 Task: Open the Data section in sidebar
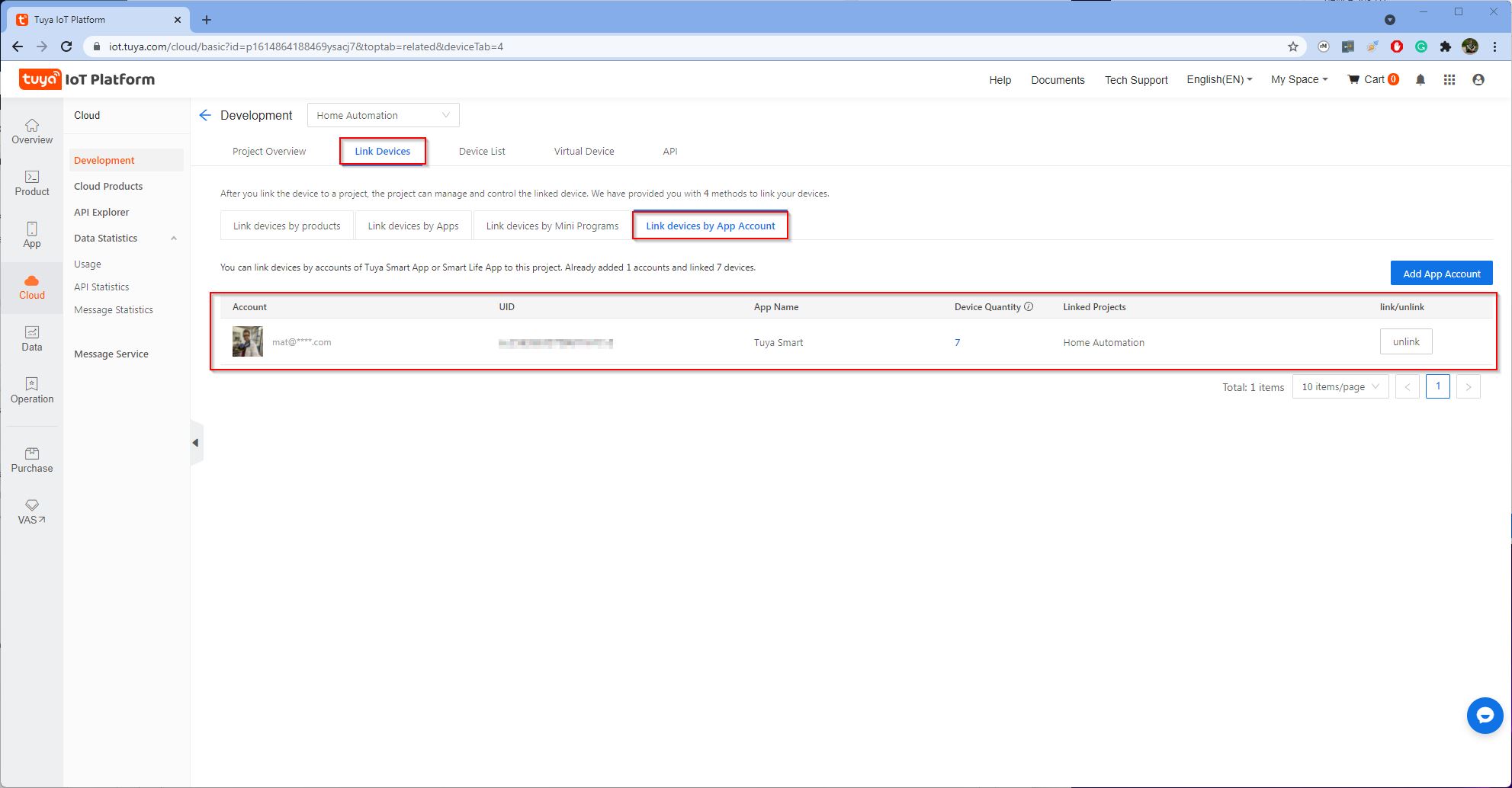click(31, 338)
